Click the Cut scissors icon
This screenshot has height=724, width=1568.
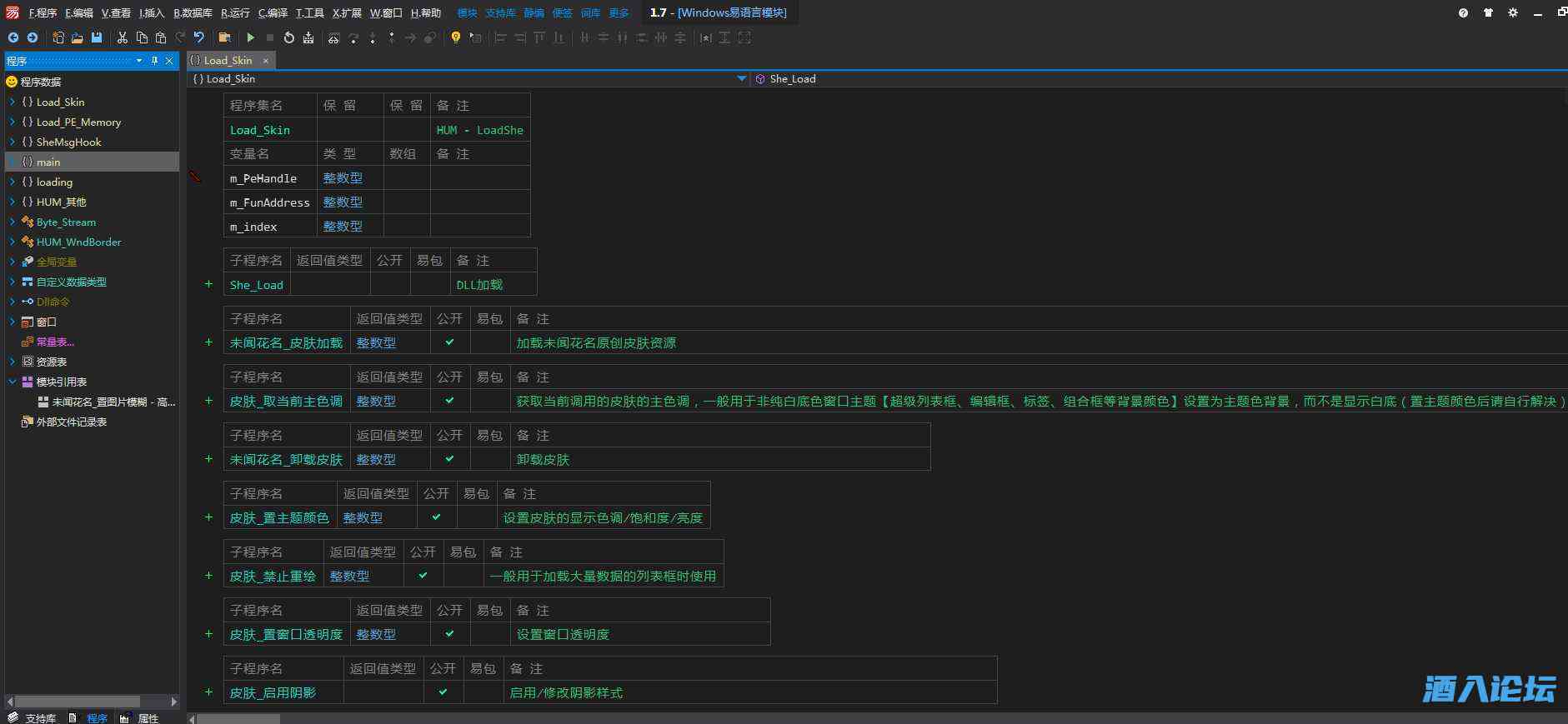tap(123, 37)
